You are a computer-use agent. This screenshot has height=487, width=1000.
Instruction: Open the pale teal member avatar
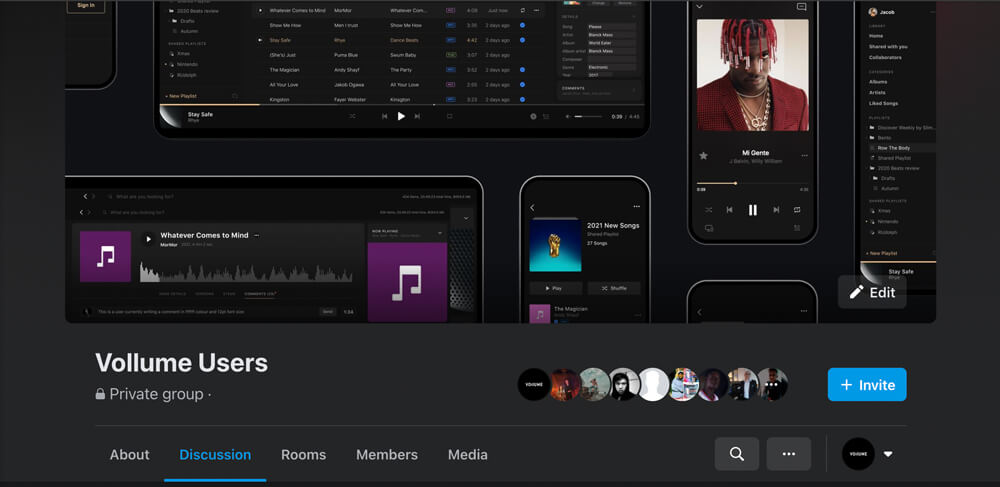pyautogui.click(x=594, y=384)
